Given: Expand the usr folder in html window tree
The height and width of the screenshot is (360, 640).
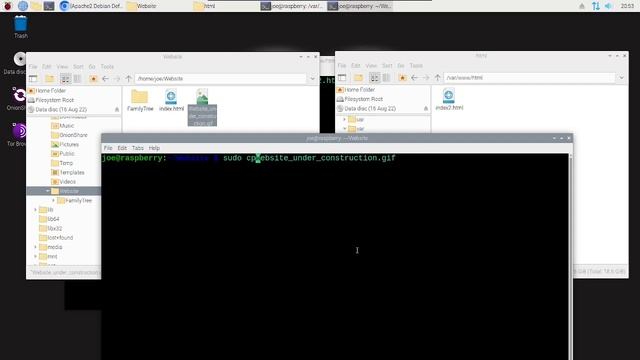Looking at the screenshot, I should coord(345,120).
